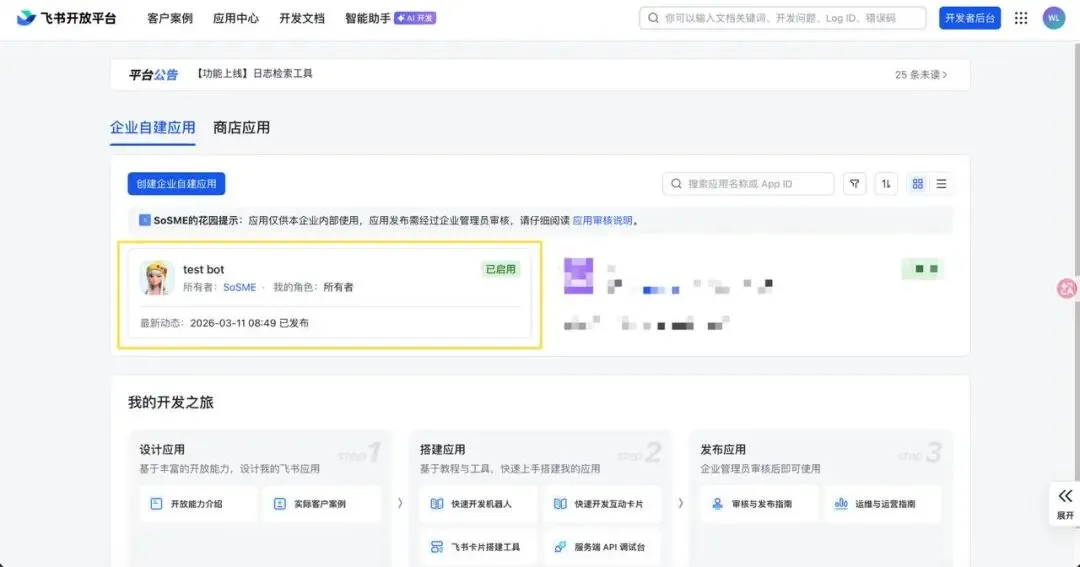Switch to grid card view
This screenshot has width=1080, height=567.
click(x=917, y=184)
